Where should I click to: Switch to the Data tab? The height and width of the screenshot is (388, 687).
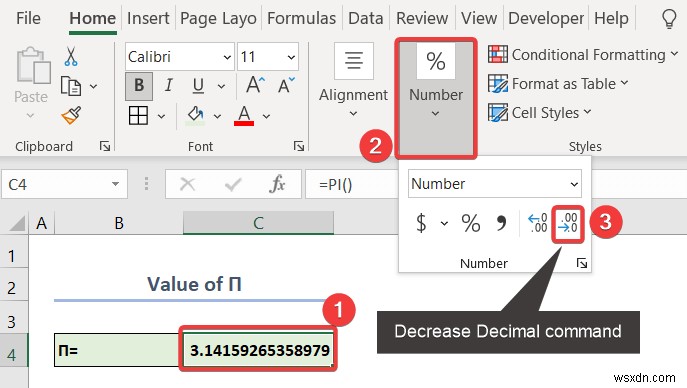365,18
